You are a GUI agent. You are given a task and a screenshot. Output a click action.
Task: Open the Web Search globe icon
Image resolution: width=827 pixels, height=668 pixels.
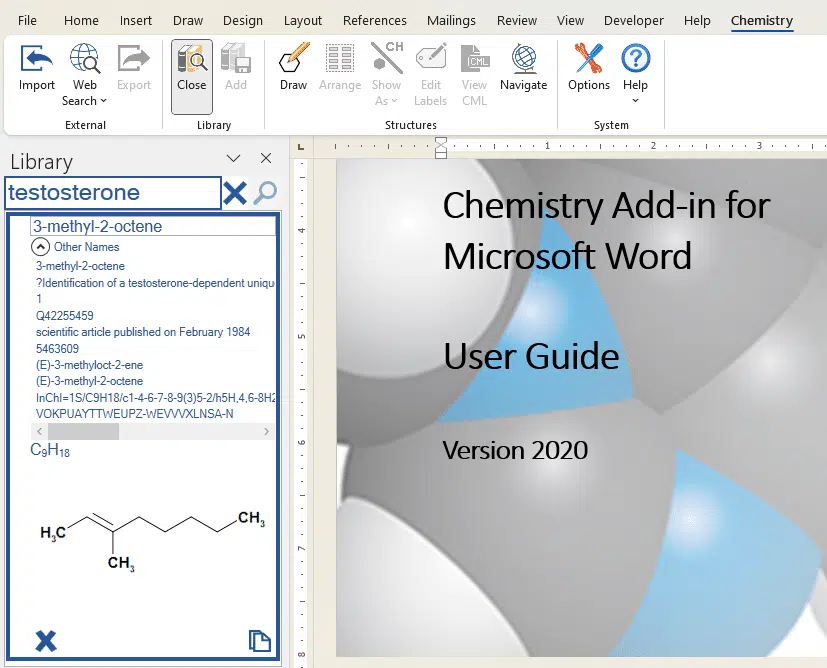(84, 58)
